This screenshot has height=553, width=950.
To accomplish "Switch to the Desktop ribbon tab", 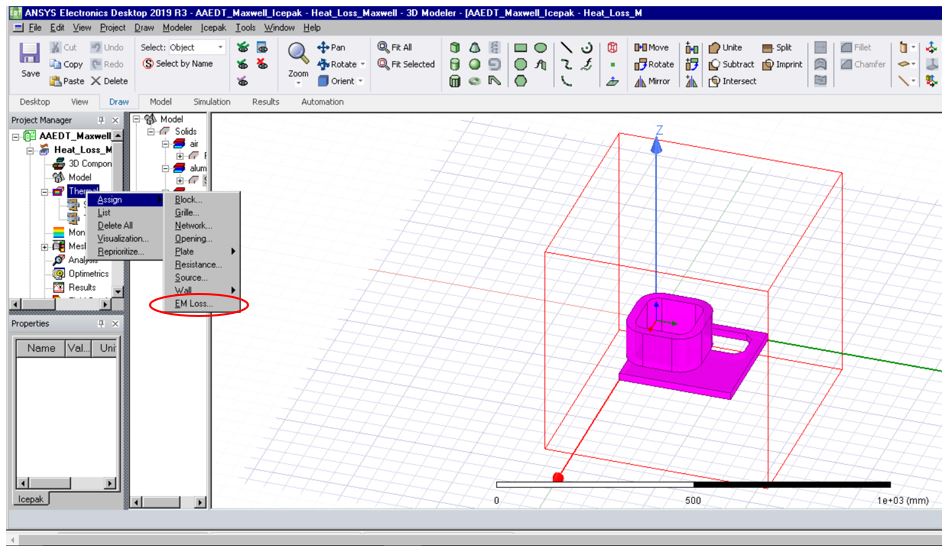I will point(35,102).
